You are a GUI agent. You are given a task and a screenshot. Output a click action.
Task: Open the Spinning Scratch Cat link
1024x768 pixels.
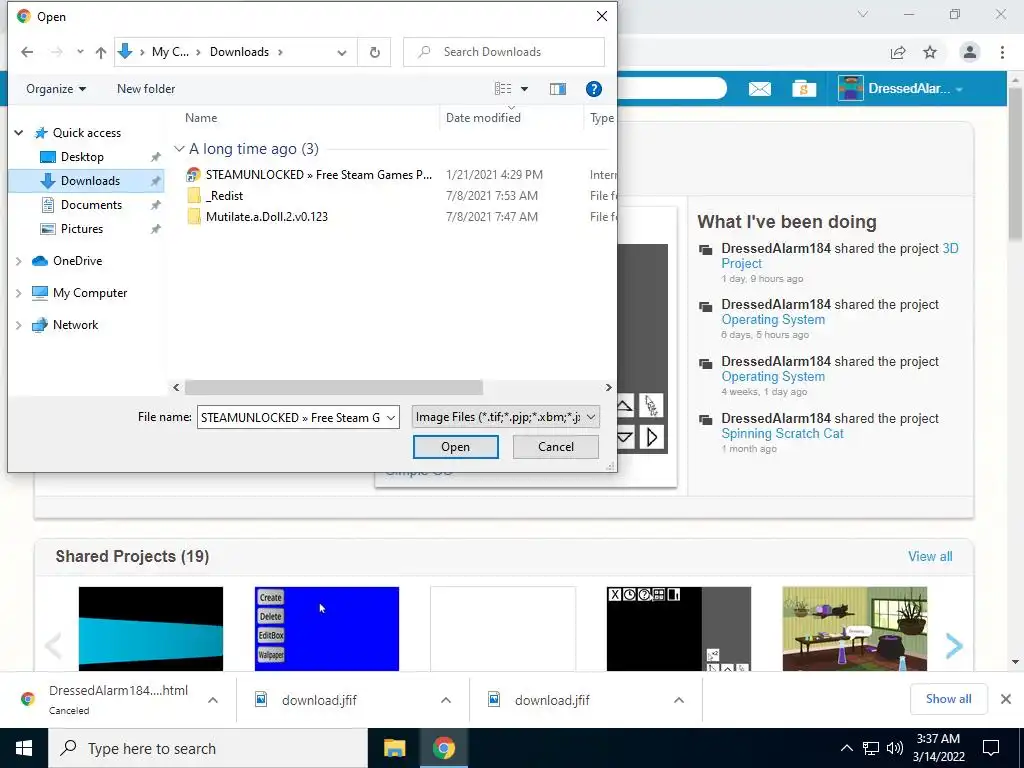tap(782, 434)
